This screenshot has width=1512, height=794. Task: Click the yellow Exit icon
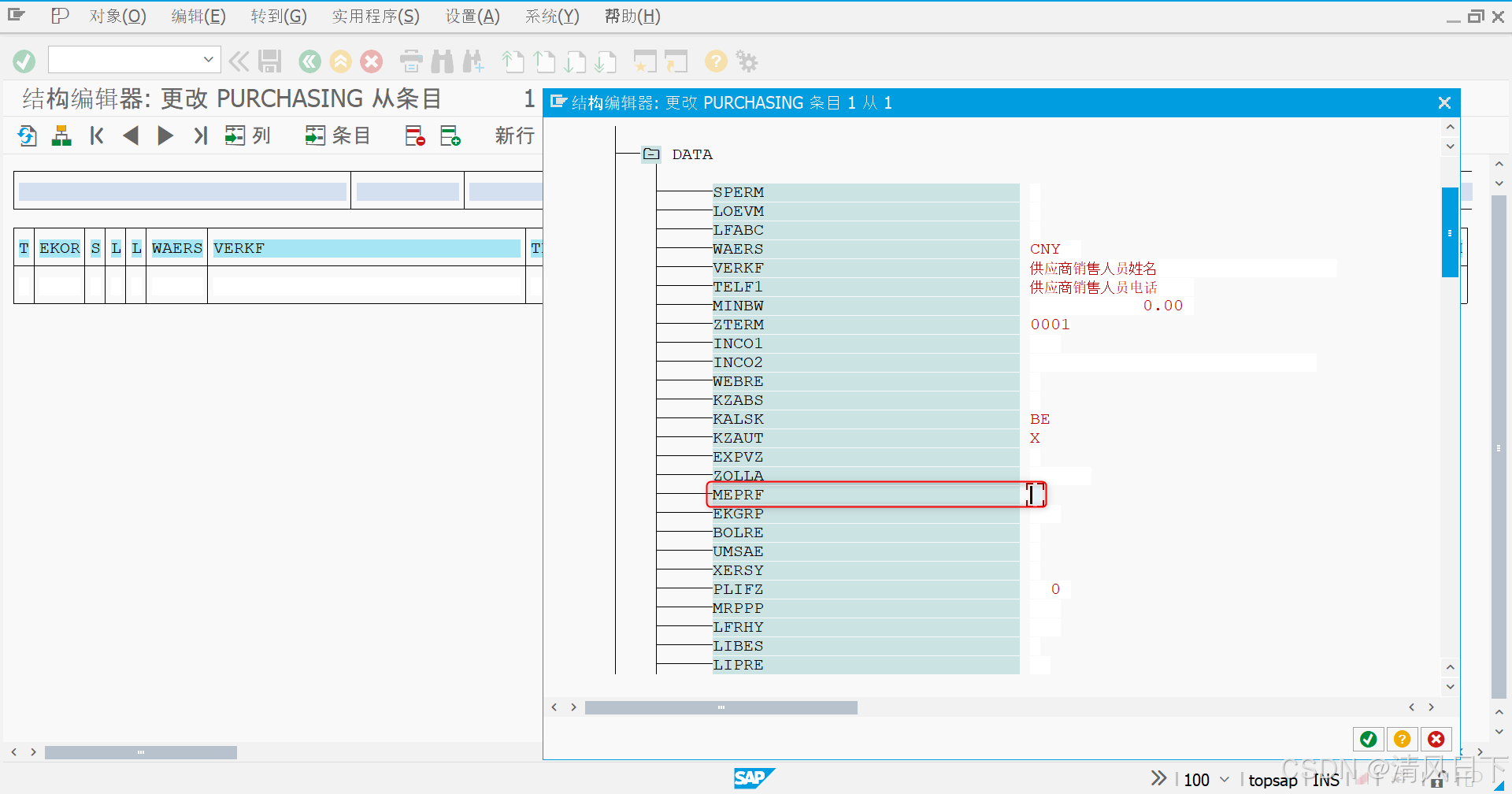point(340,61)
